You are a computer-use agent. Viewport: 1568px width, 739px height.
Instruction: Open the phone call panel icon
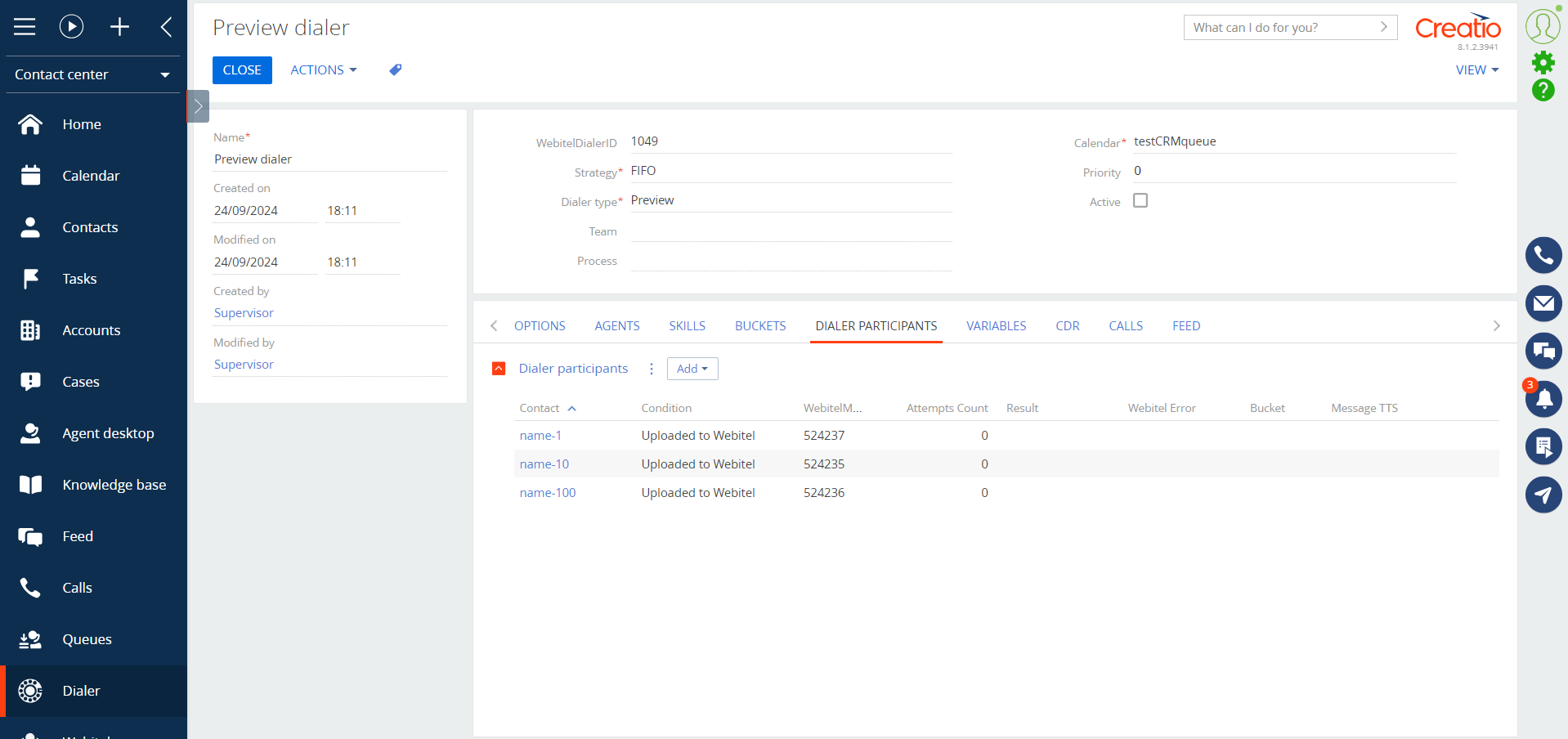pos(1543,256)
